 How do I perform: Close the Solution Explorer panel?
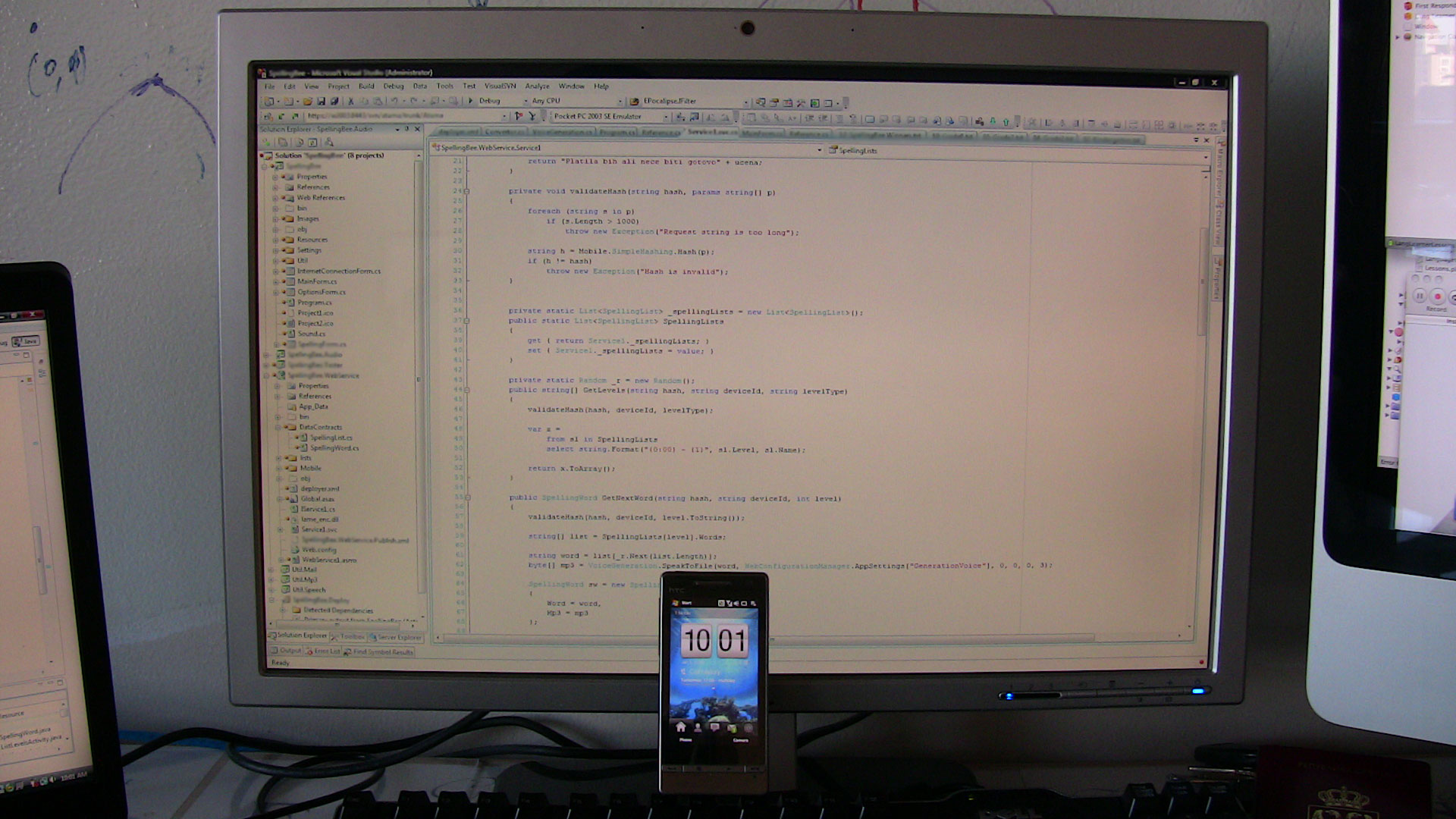pyautogui.click(x=417, y=129)
